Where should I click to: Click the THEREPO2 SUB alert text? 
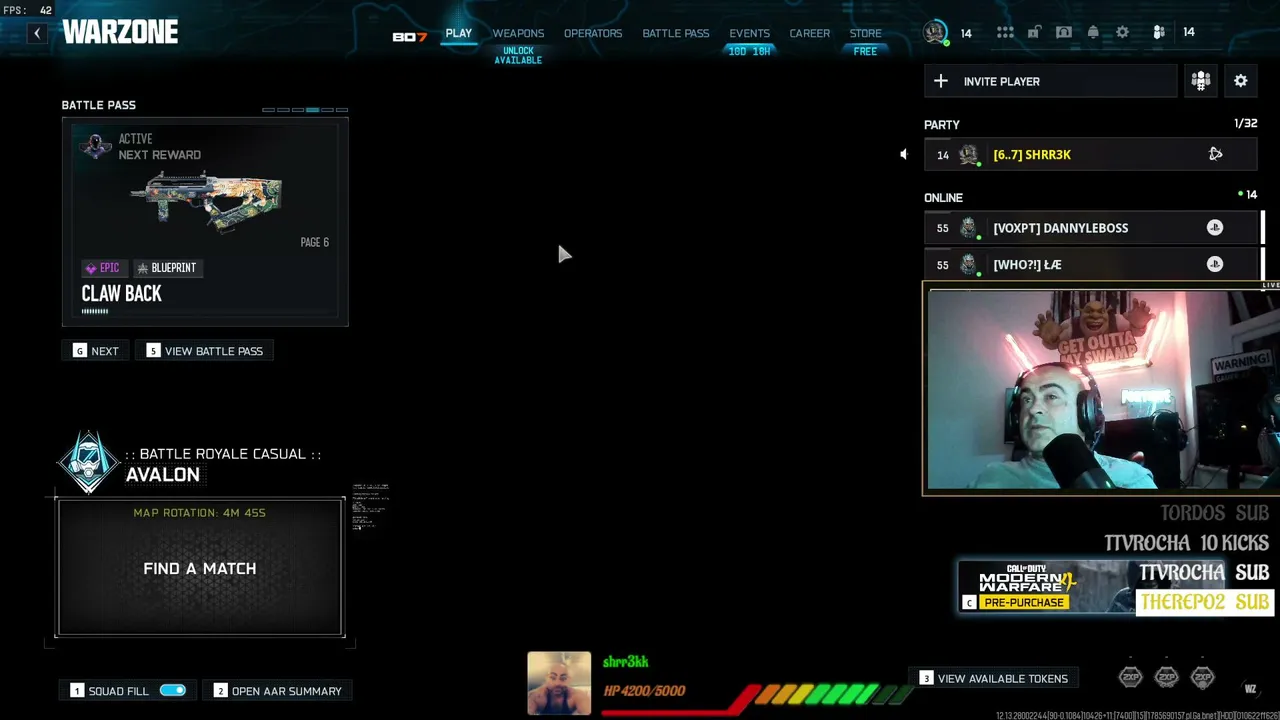click(1205, 602)
